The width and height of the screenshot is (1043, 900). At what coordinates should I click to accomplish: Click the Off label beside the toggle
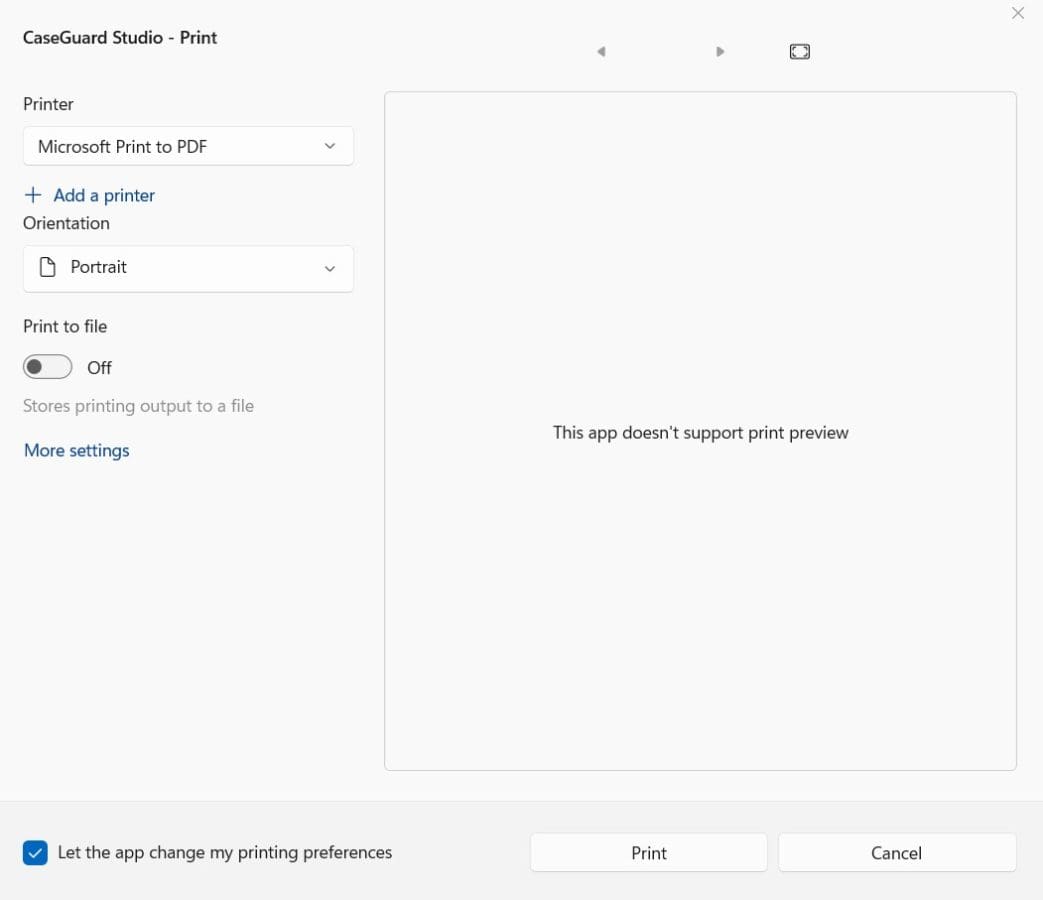point(99,368)
